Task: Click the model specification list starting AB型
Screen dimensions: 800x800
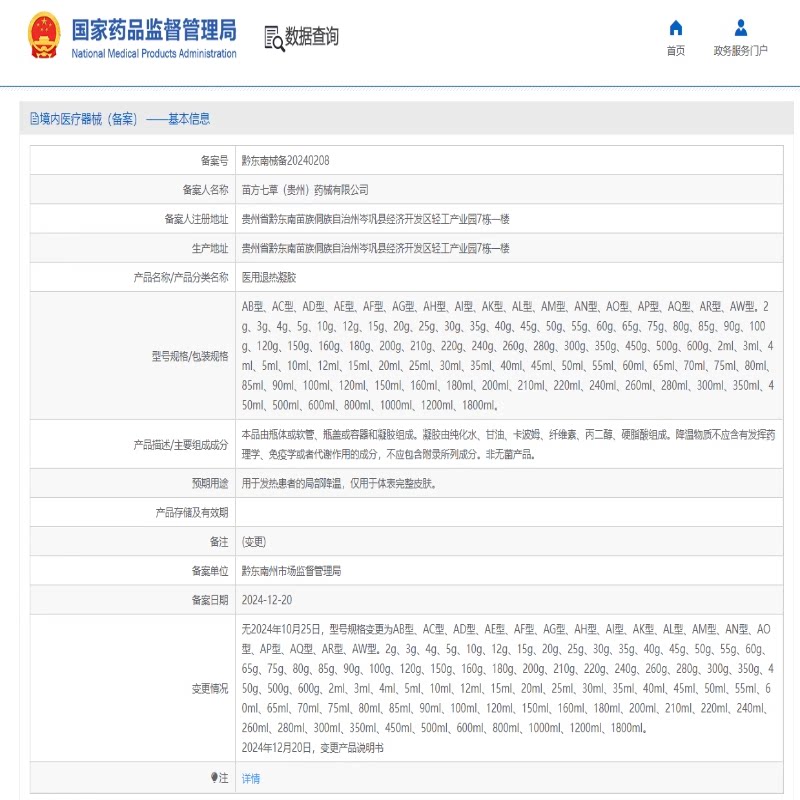Action: coord(508,356)
